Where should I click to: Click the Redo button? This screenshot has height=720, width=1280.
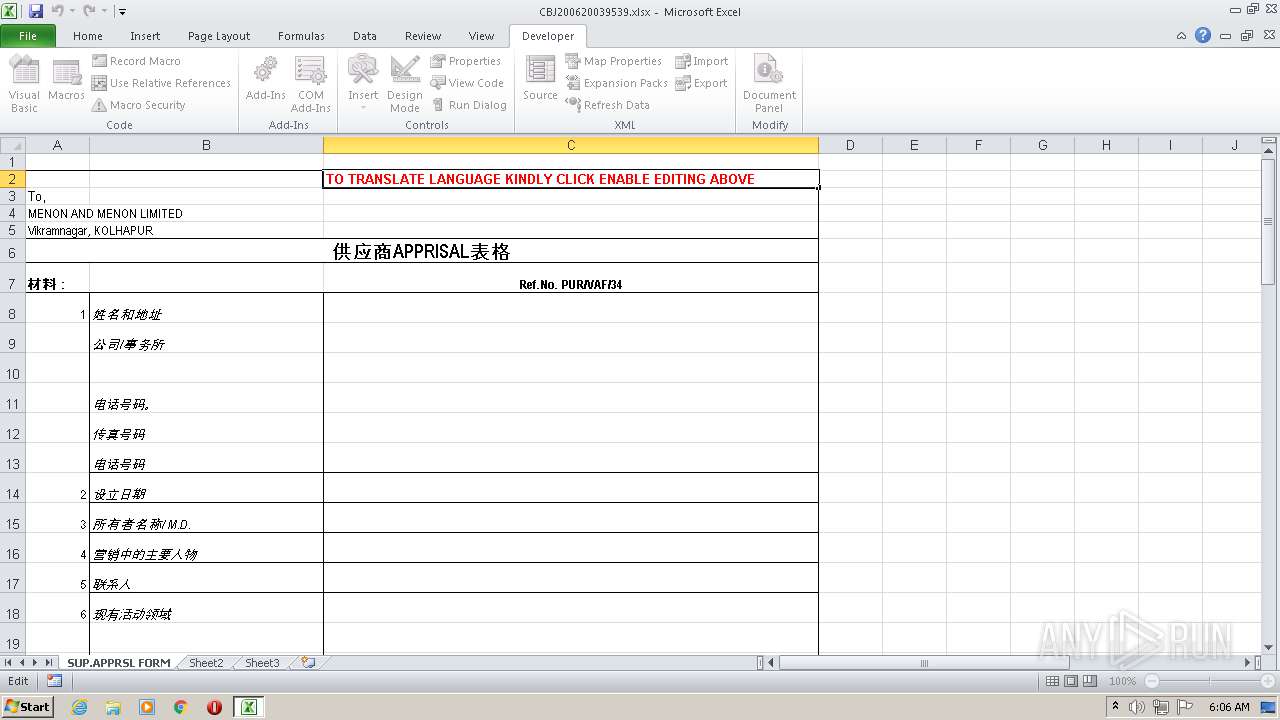(89, 11)
